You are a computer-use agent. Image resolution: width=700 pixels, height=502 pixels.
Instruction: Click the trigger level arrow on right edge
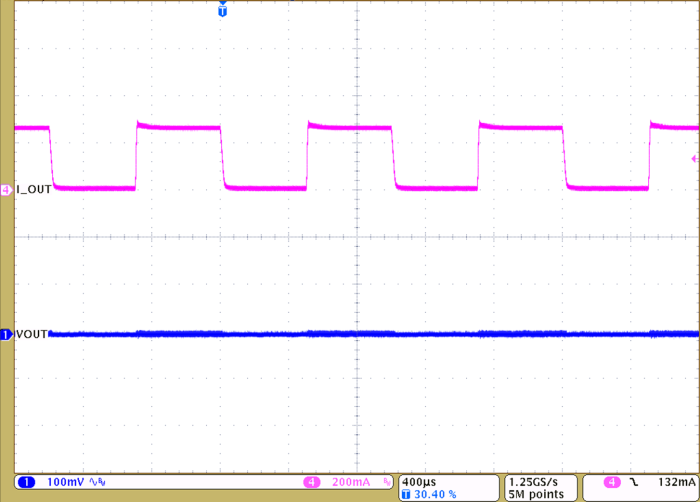click(694, 159)
